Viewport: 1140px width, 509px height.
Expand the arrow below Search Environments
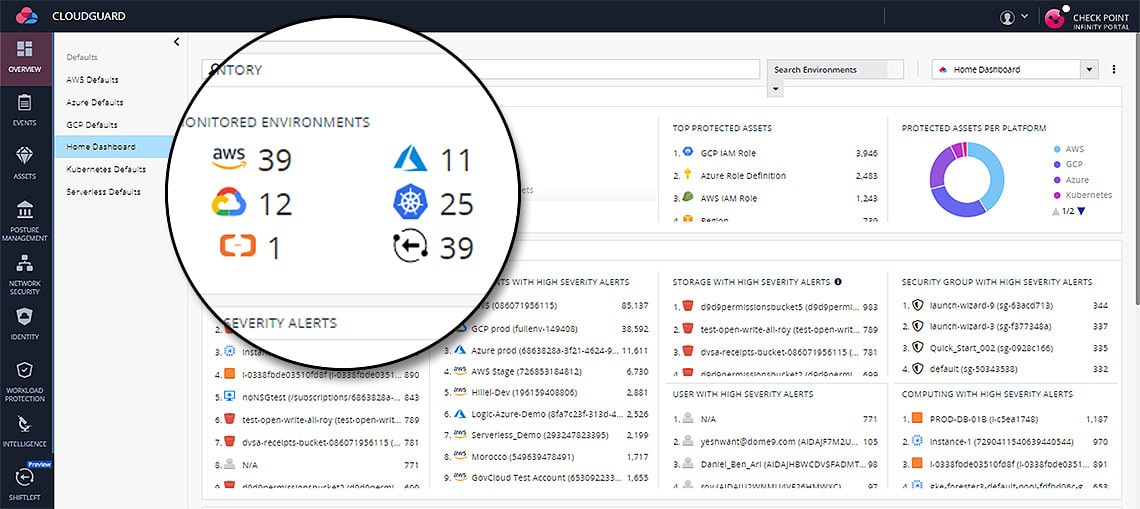point(776,89)
